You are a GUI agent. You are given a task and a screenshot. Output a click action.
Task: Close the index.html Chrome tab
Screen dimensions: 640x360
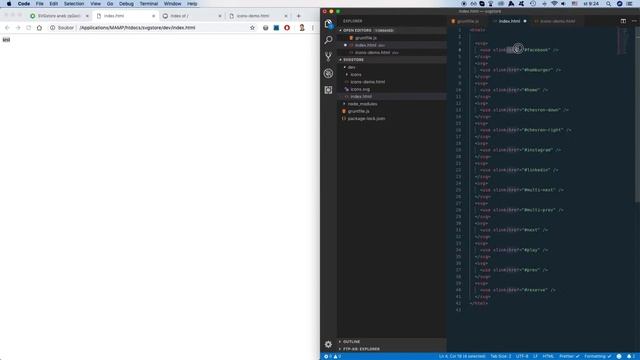click(x=153, y=16)
